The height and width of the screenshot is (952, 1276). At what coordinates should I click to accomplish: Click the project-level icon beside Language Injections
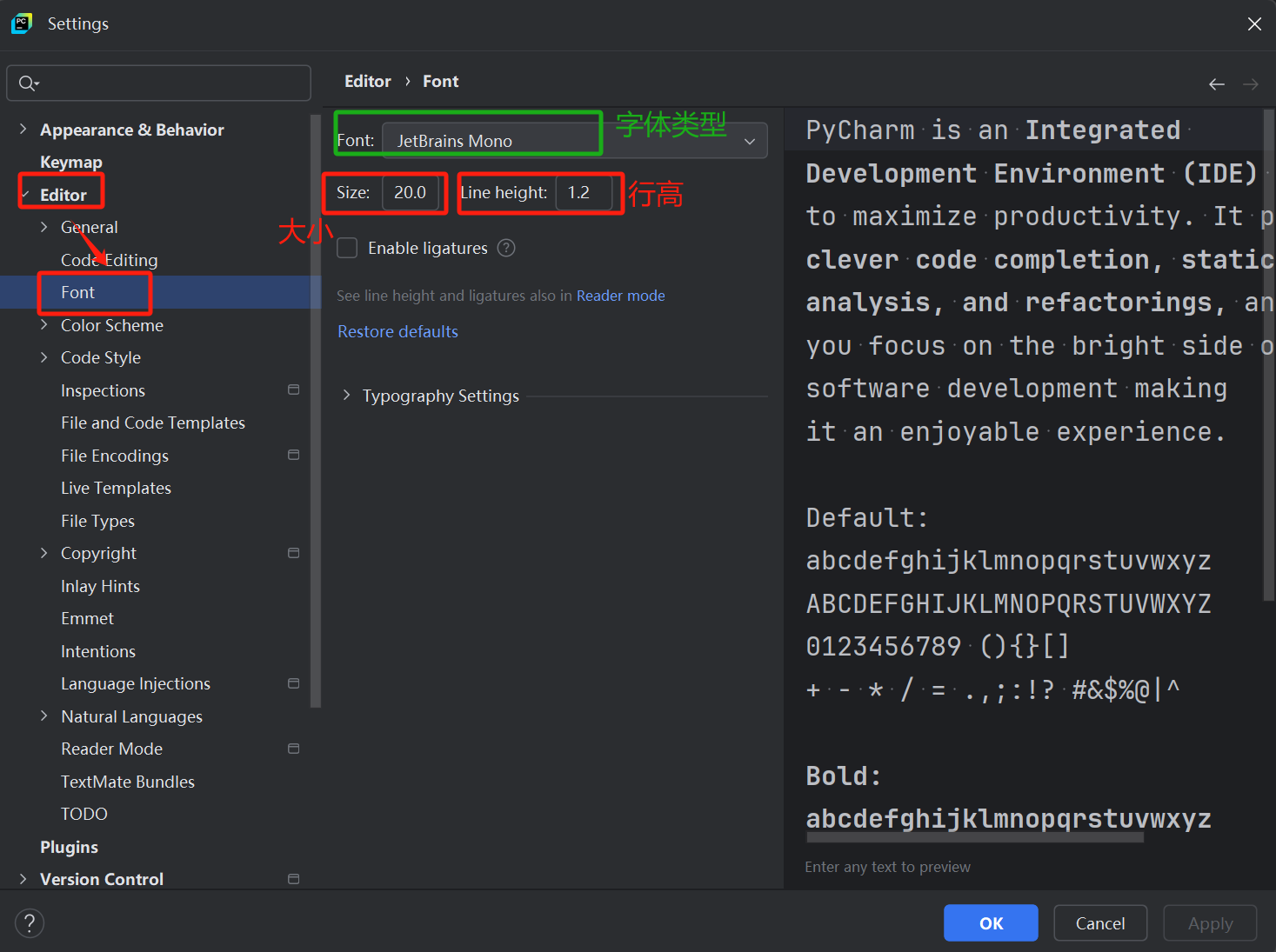point(294,683)
